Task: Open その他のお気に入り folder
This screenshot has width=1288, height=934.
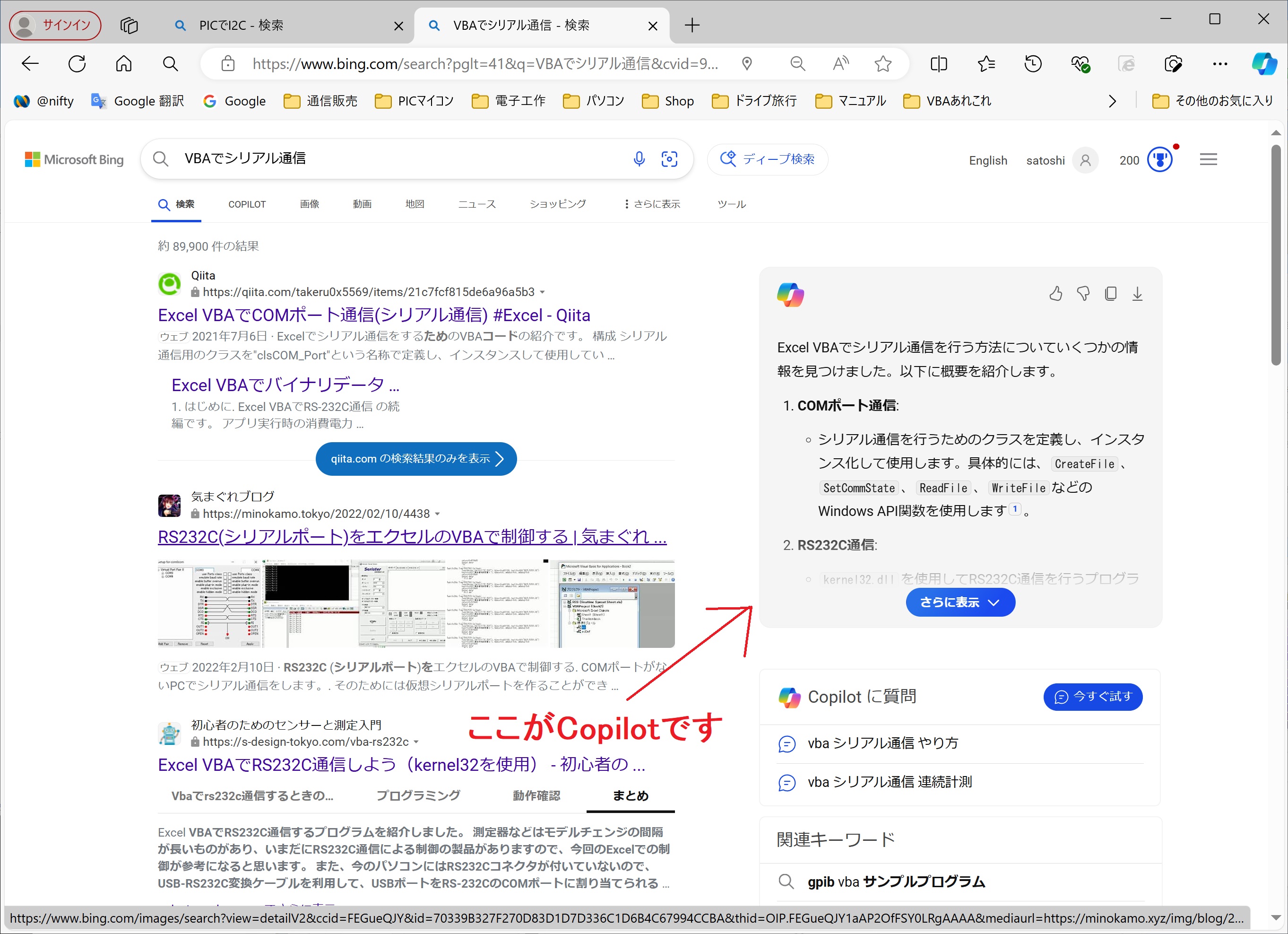Action: coord(1212,101)
